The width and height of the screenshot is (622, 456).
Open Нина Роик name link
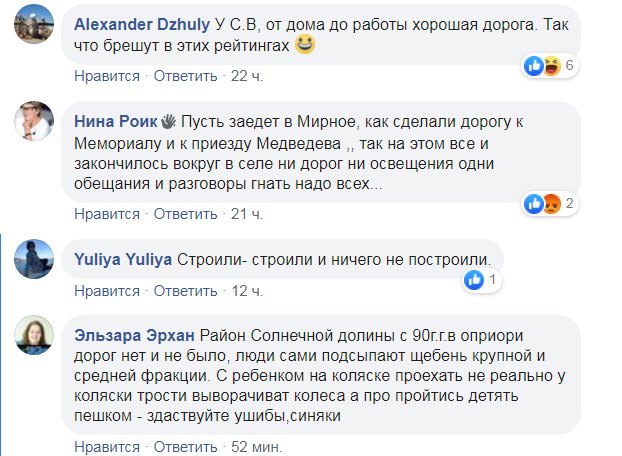(x=116, y=122)
